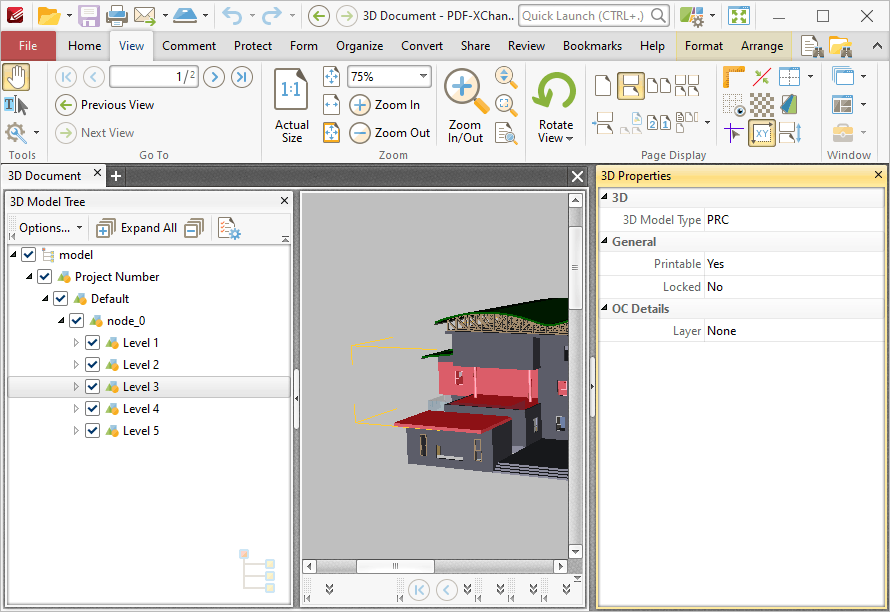Click the Save icon in quick access toolbar

coord(89,16)
